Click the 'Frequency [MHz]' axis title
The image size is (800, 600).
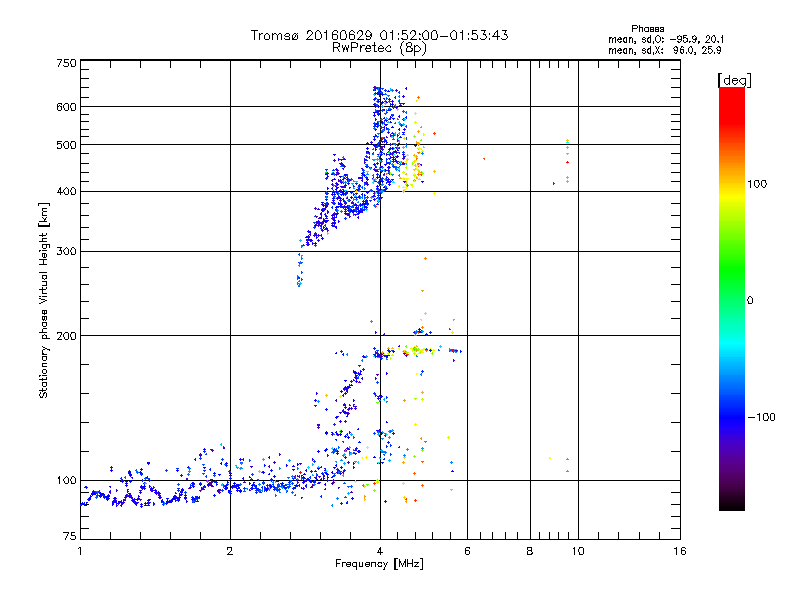coord(379,564)
